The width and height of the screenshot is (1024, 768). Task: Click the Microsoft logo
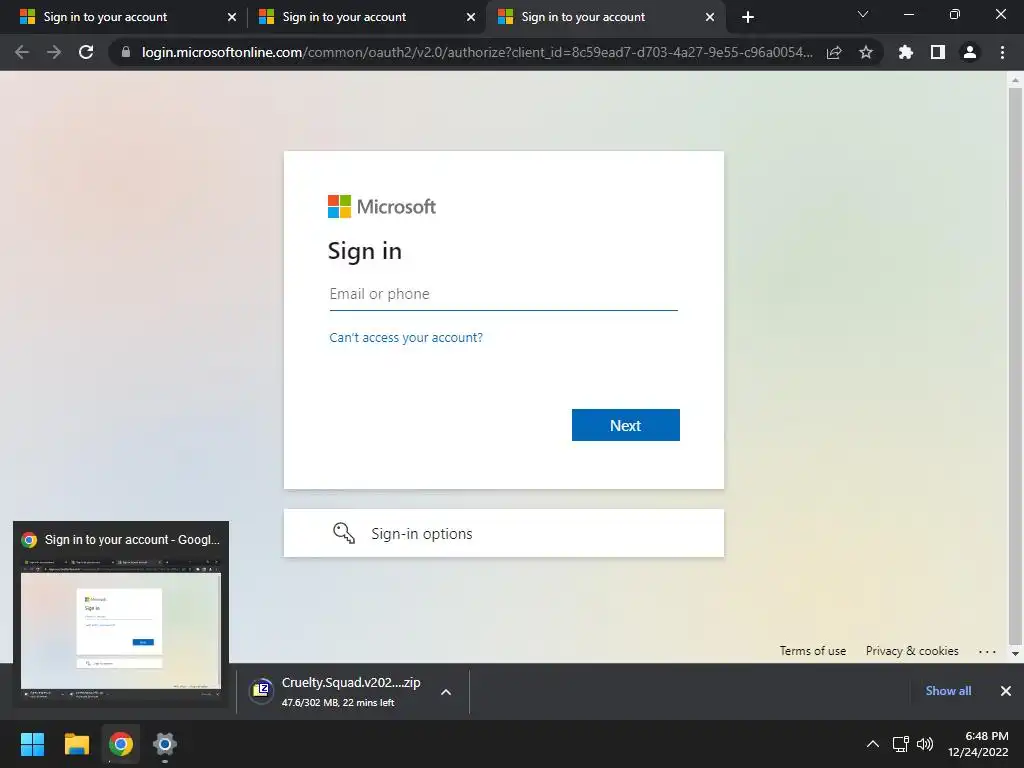point(382,206)
